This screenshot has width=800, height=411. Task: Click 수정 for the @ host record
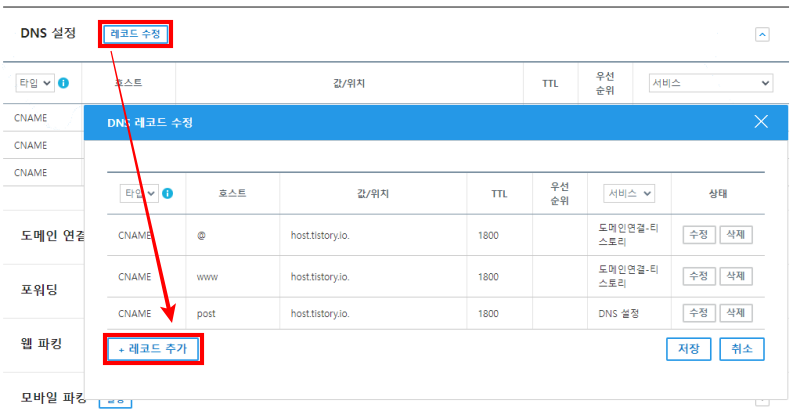(698, 235)
